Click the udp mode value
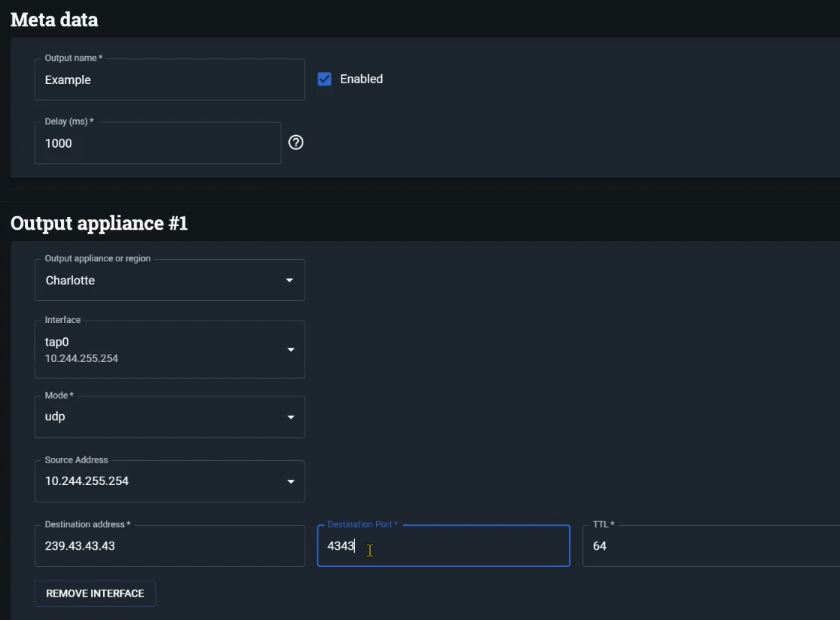The height and width of the screenshot is (620, 840). click(55, 417)
